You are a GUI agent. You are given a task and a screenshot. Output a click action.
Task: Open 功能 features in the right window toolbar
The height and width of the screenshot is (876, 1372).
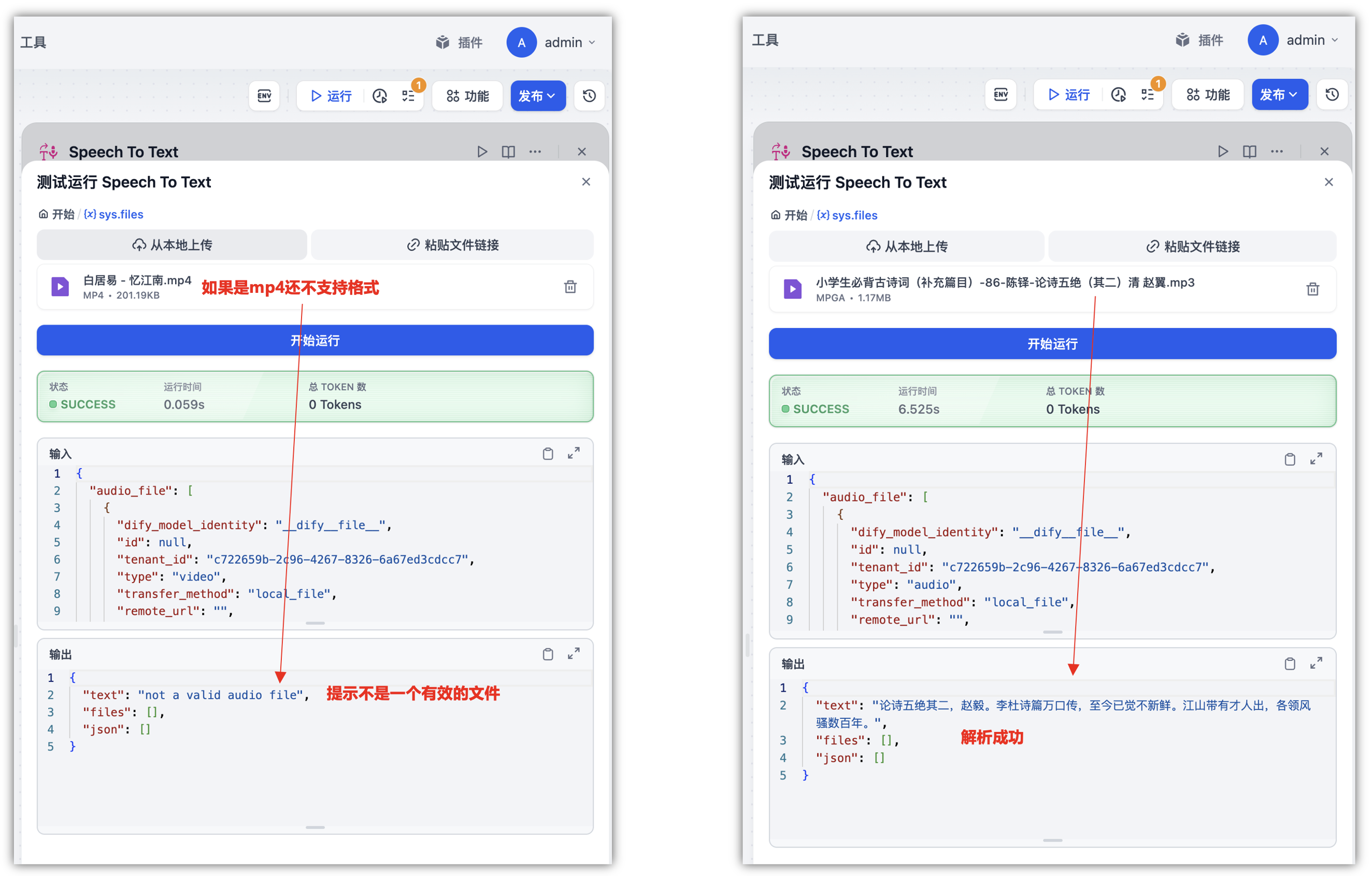(x=1208, y=95)
